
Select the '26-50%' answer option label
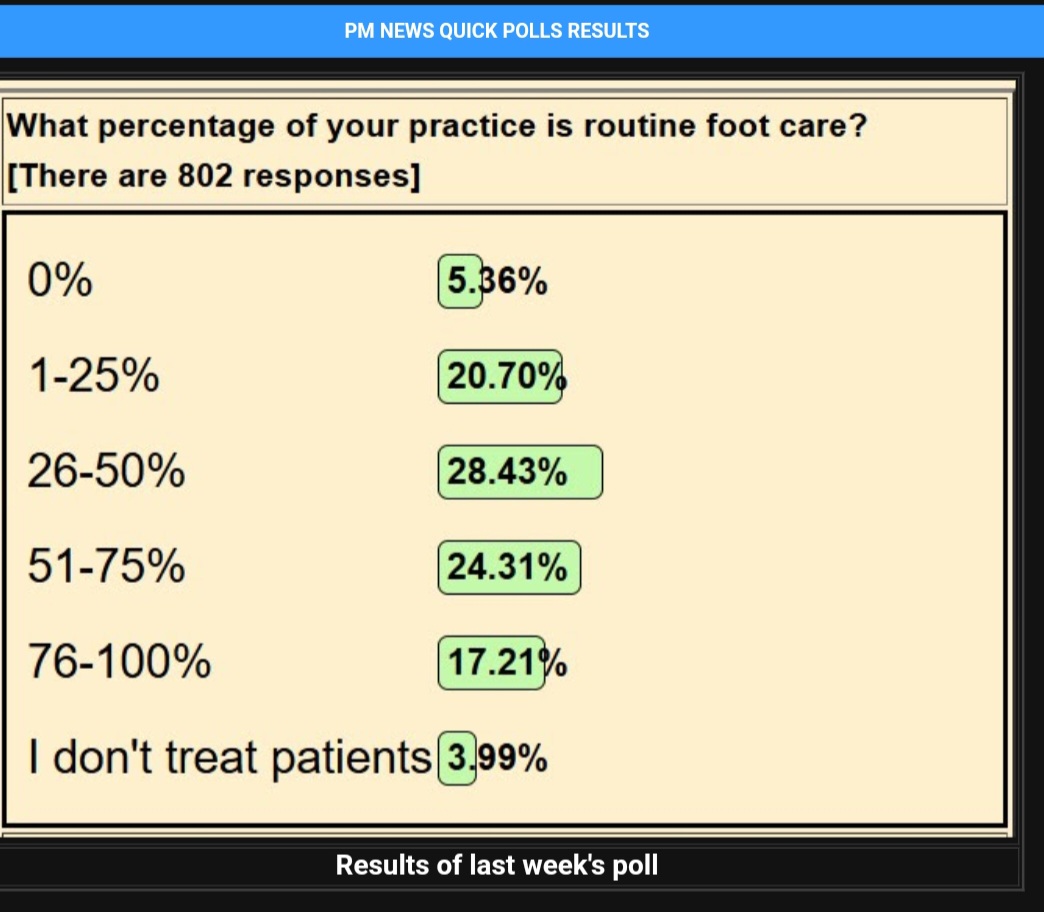(106, 472)
